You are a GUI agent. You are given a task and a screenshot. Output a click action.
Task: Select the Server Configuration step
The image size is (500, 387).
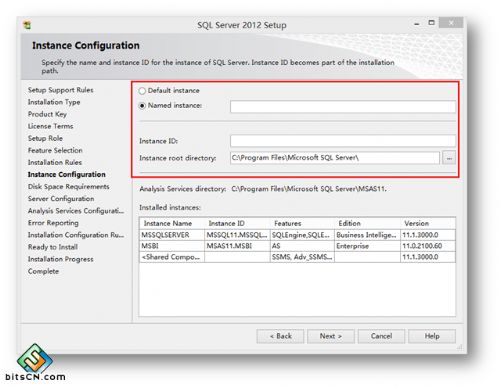[x=61, y=199]
